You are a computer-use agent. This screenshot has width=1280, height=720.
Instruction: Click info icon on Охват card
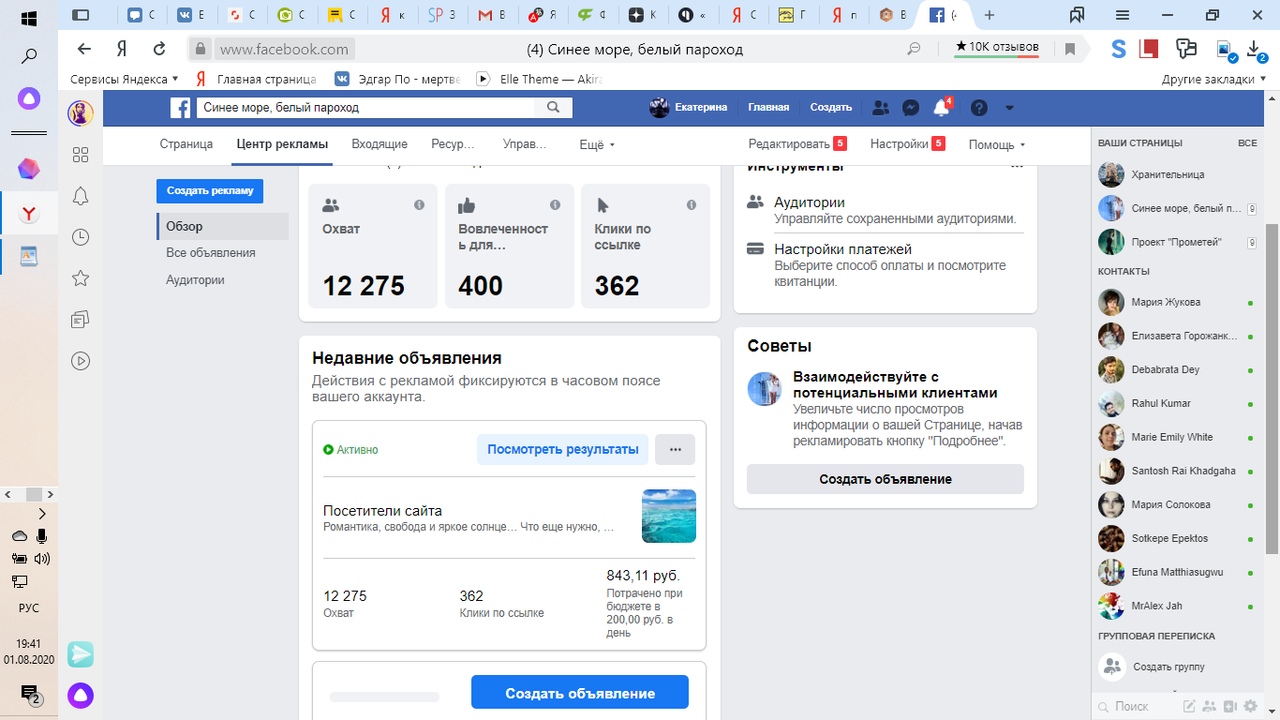coord(419,205)
